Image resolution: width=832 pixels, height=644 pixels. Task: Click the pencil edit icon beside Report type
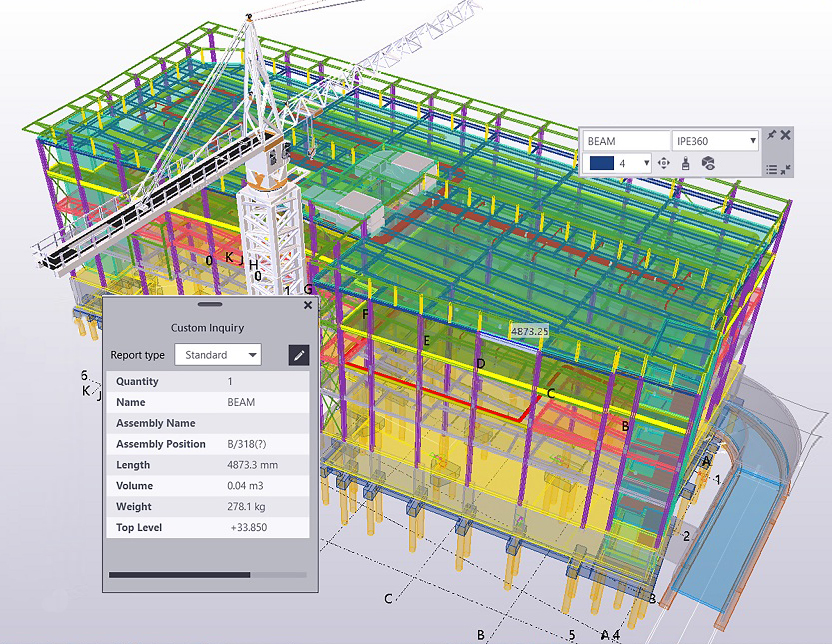click(297, 354)
